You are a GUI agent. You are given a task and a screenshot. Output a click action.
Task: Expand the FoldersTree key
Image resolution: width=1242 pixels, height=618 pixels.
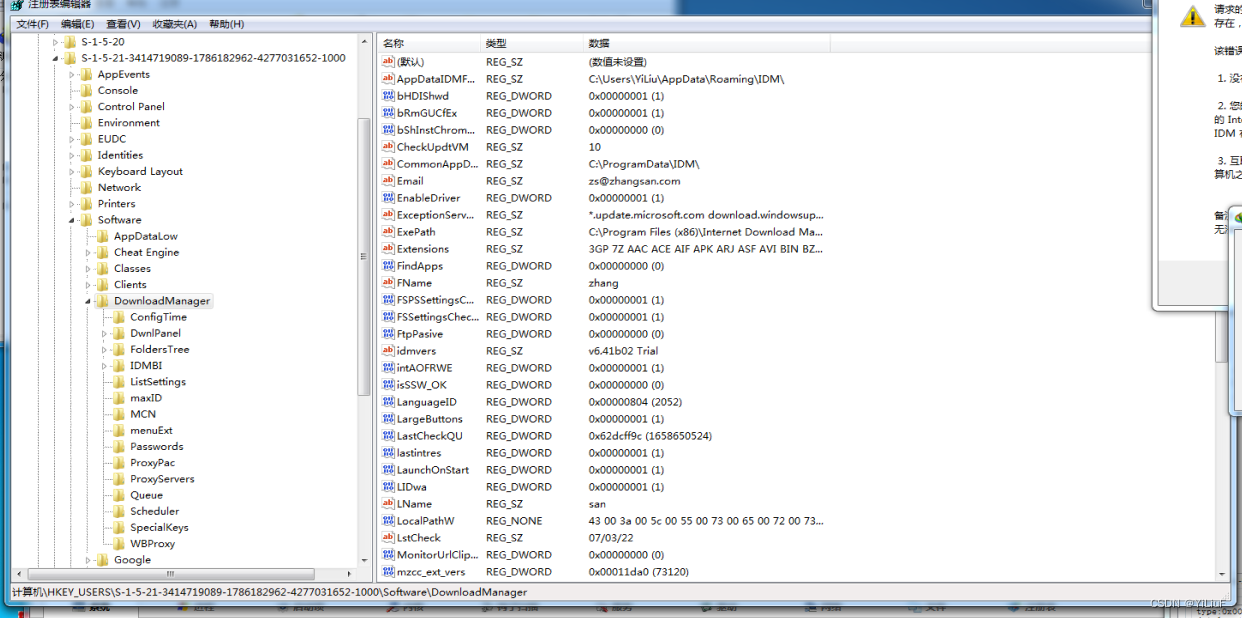tap(104, 349)
